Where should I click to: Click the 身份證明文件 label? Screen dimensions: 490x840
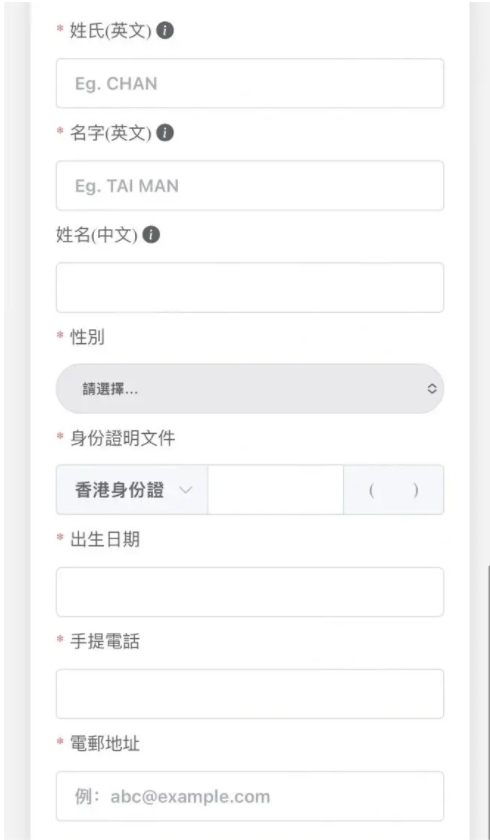click(x=122, y=438)
